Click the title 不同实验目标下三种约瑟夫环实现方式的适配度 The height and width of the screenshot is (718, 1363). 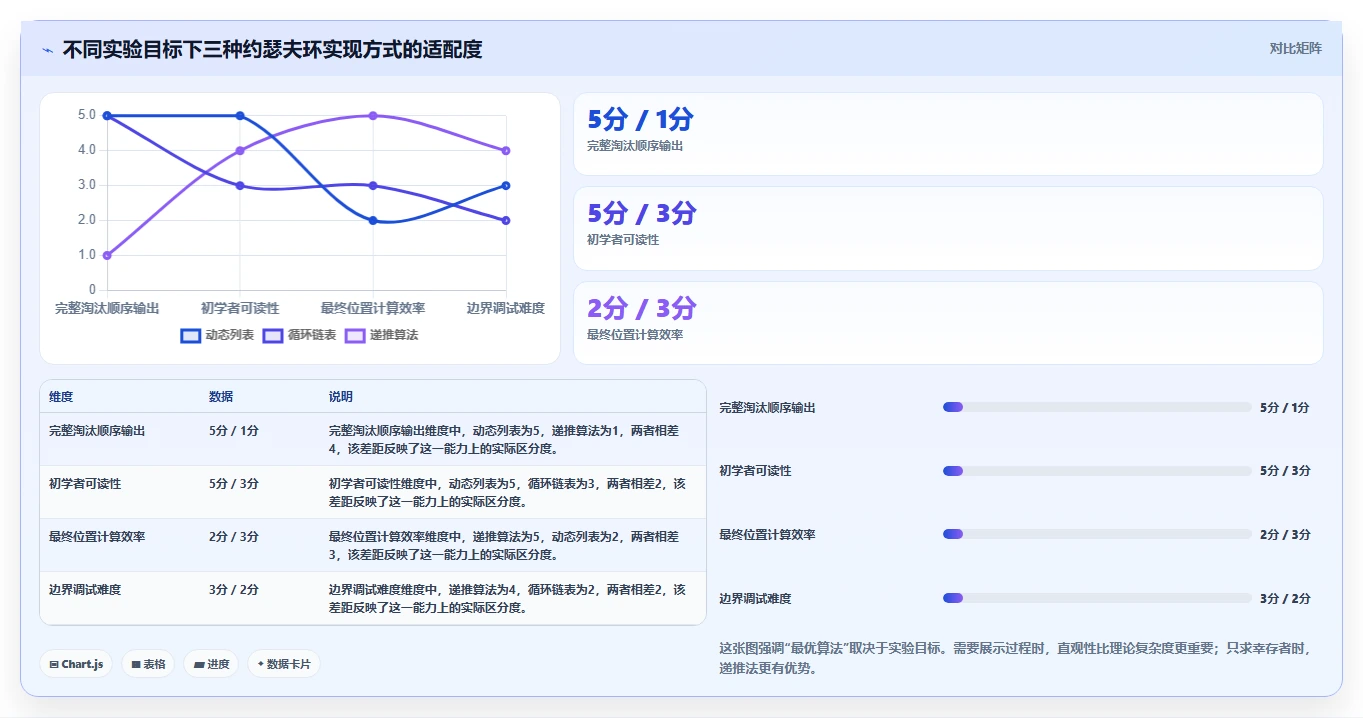(x=272, y=49)
